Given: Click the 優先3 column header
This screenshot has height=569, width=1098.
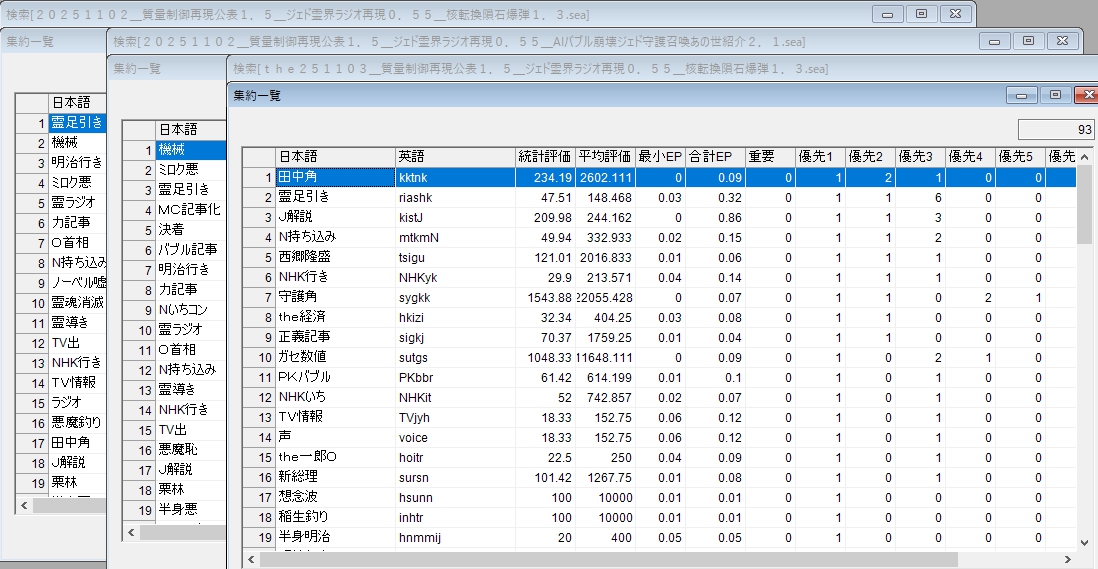Looking at the screenshot, I should click(919, 157).
